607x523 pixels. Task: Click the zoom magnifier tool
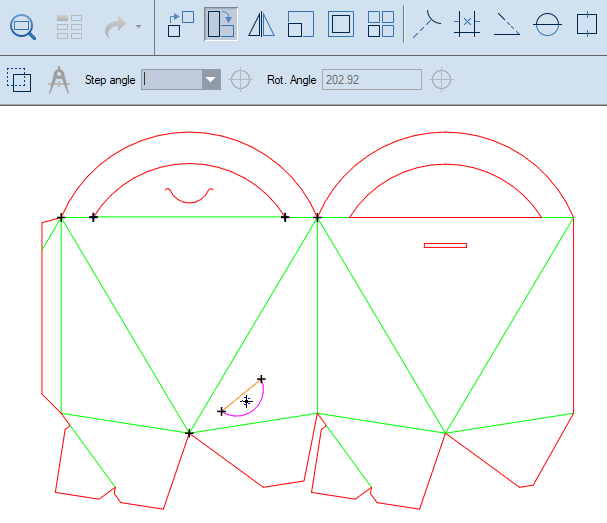(22, 24)
